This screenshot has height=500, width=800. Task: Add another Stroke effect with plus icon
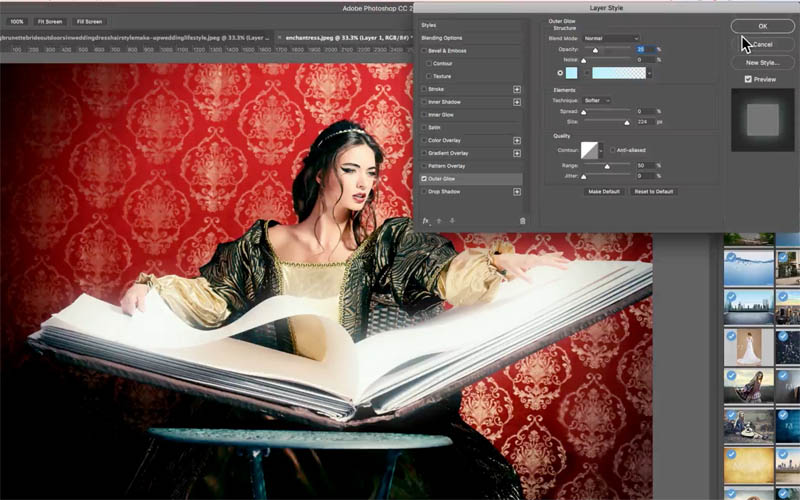tap(517, 89)
